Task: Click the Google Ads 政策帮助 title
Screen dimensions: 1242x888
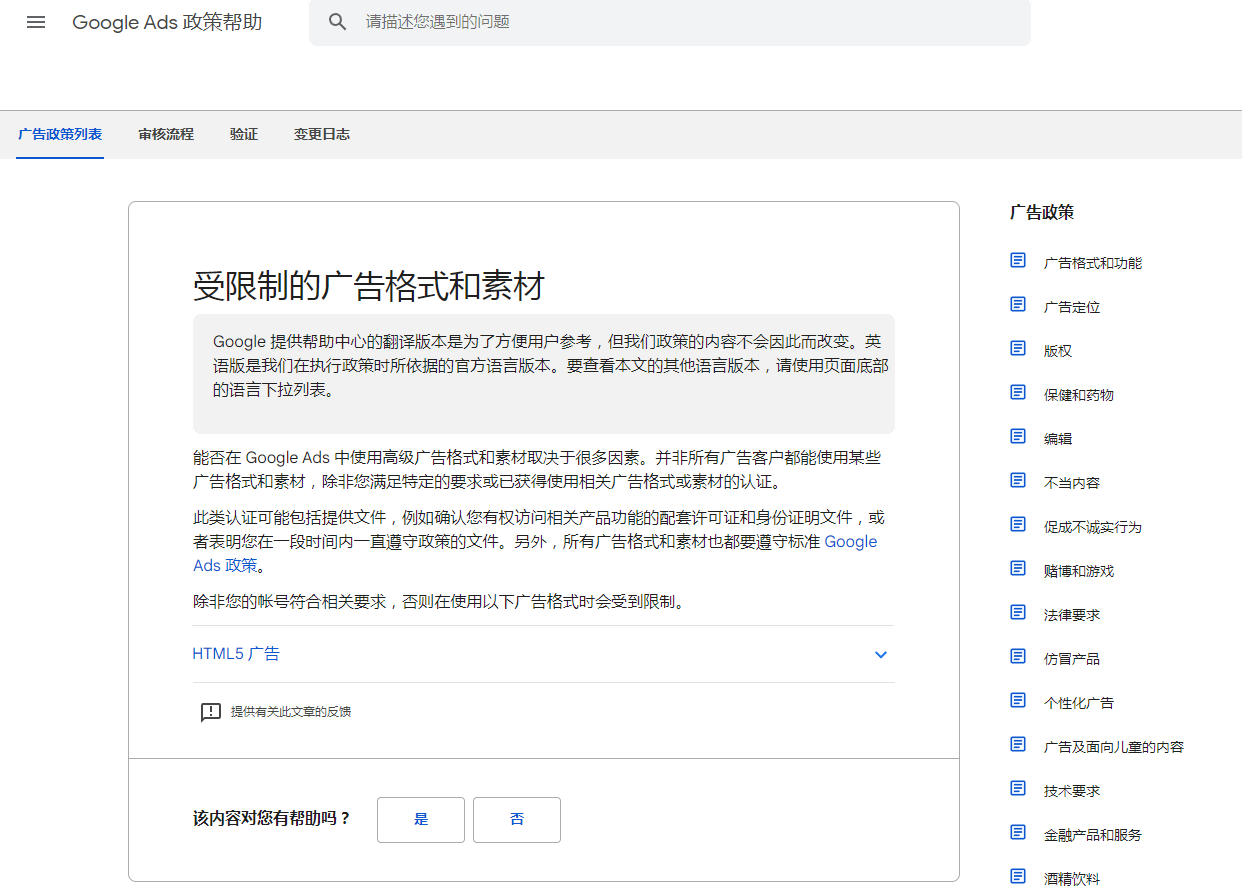Action: (x=167, y=22)
